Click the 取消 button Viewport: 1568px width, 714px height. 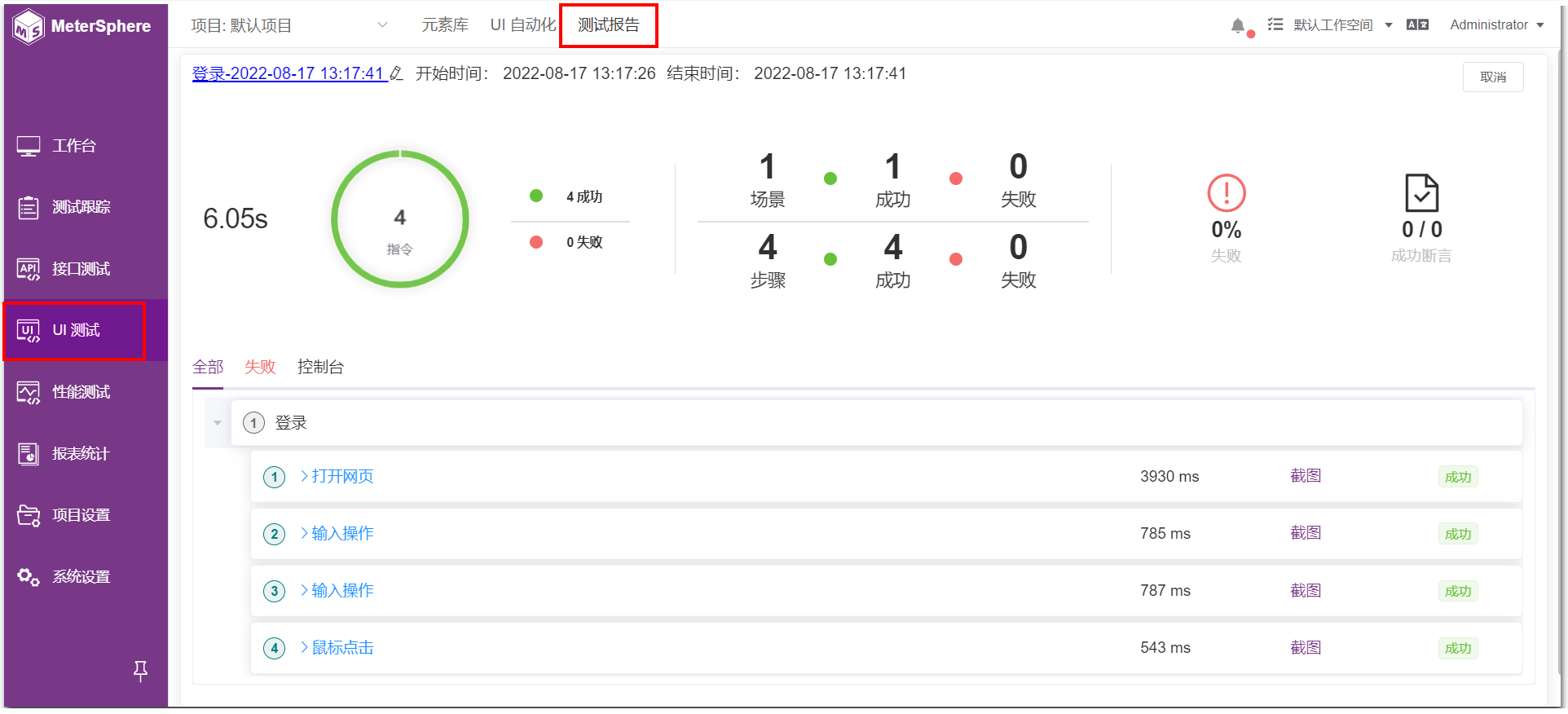point(1493,77)
